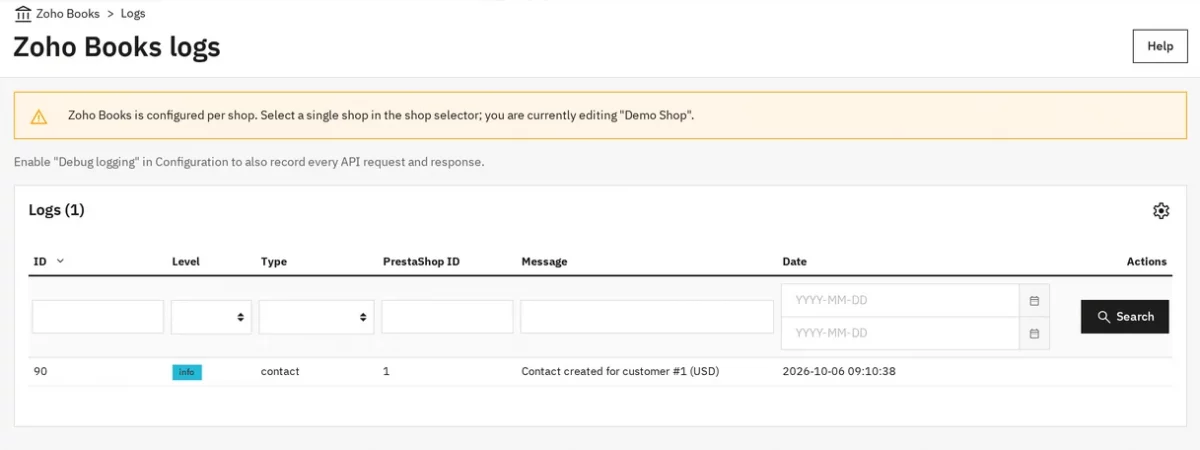Image resolution: width=1200 pixels, height=450 pixels.
Task: Click the Actions column header
Action: coord(1146,261)
